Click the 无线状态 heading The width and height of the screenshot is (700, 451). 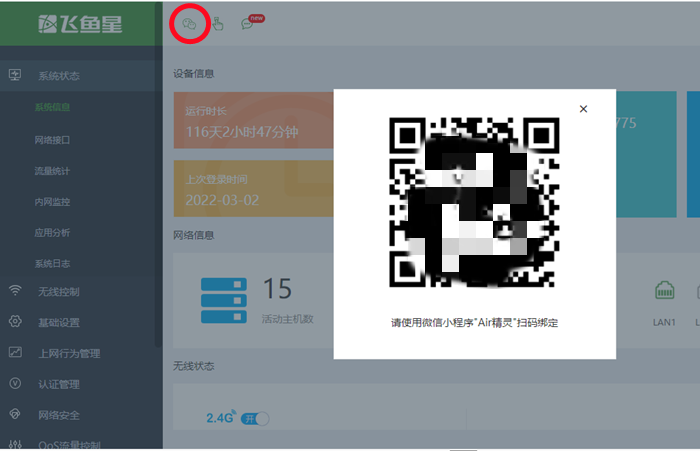[194, 366]
